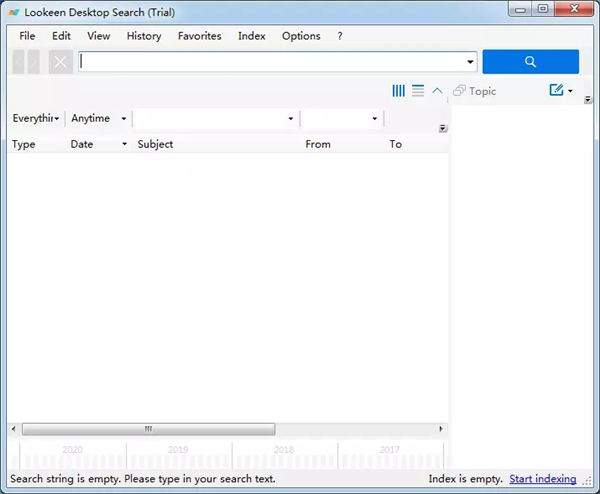This screenshot has height=494, width=600.
Task: Click the clear search X button
Action: 61,62
